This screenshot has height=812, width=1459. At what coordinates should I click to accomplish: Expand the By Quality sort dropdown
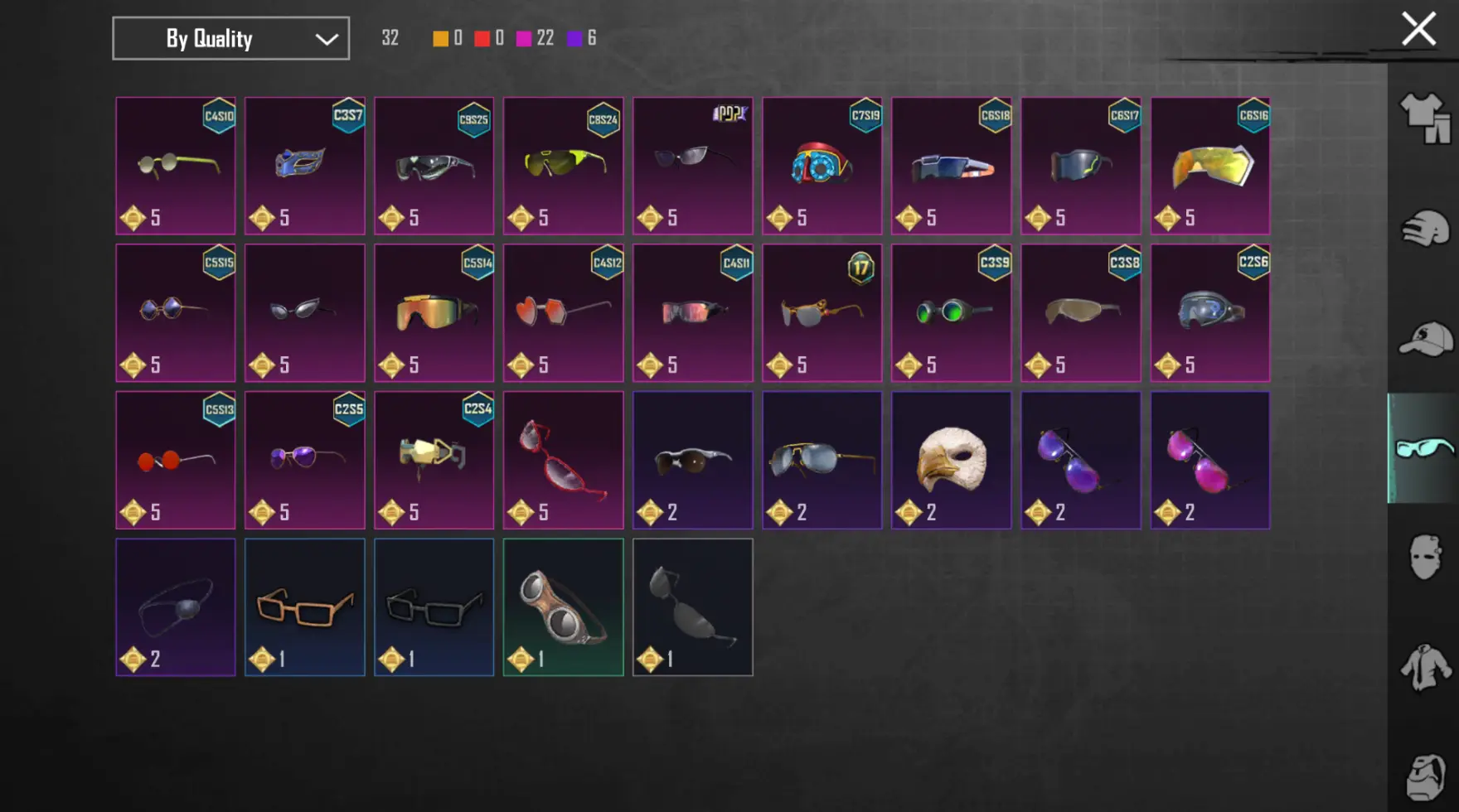click(230, 38)
